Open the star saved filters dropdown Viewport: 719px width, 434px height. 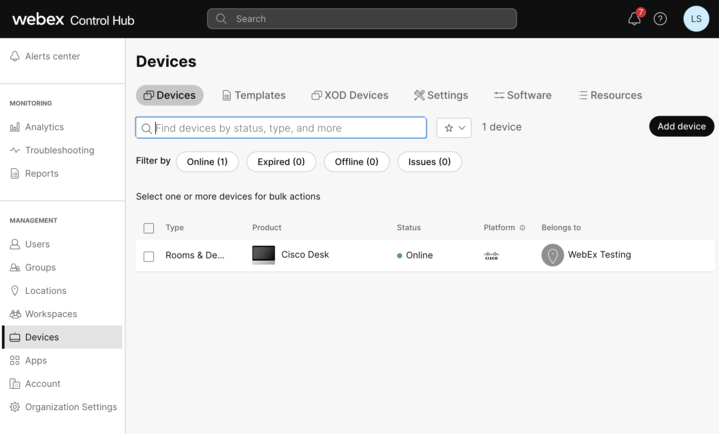454,128
